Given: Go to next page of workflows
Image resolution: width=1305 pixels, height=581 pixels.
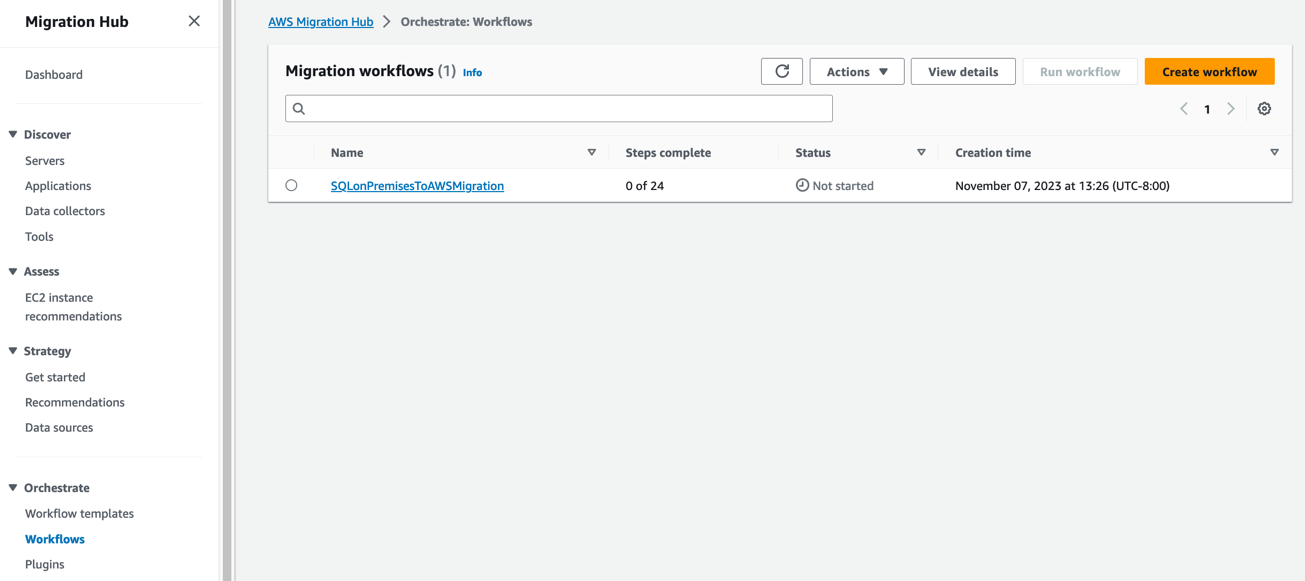Looking at the screenshot, I should click(x=1231, y=109).
